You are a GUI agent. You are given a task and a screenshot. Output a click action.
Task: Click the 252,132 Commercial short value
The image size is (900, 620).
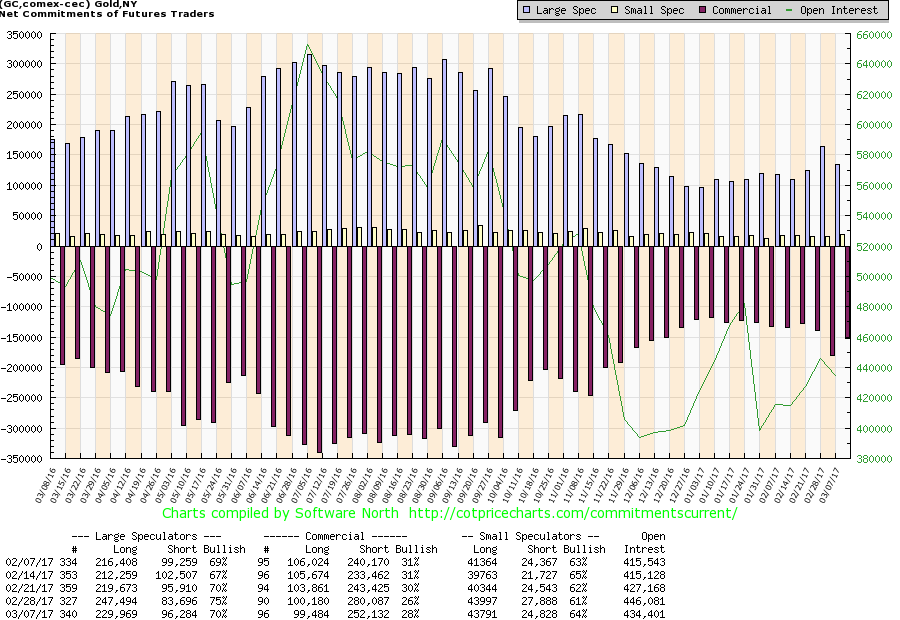(381, 611)
